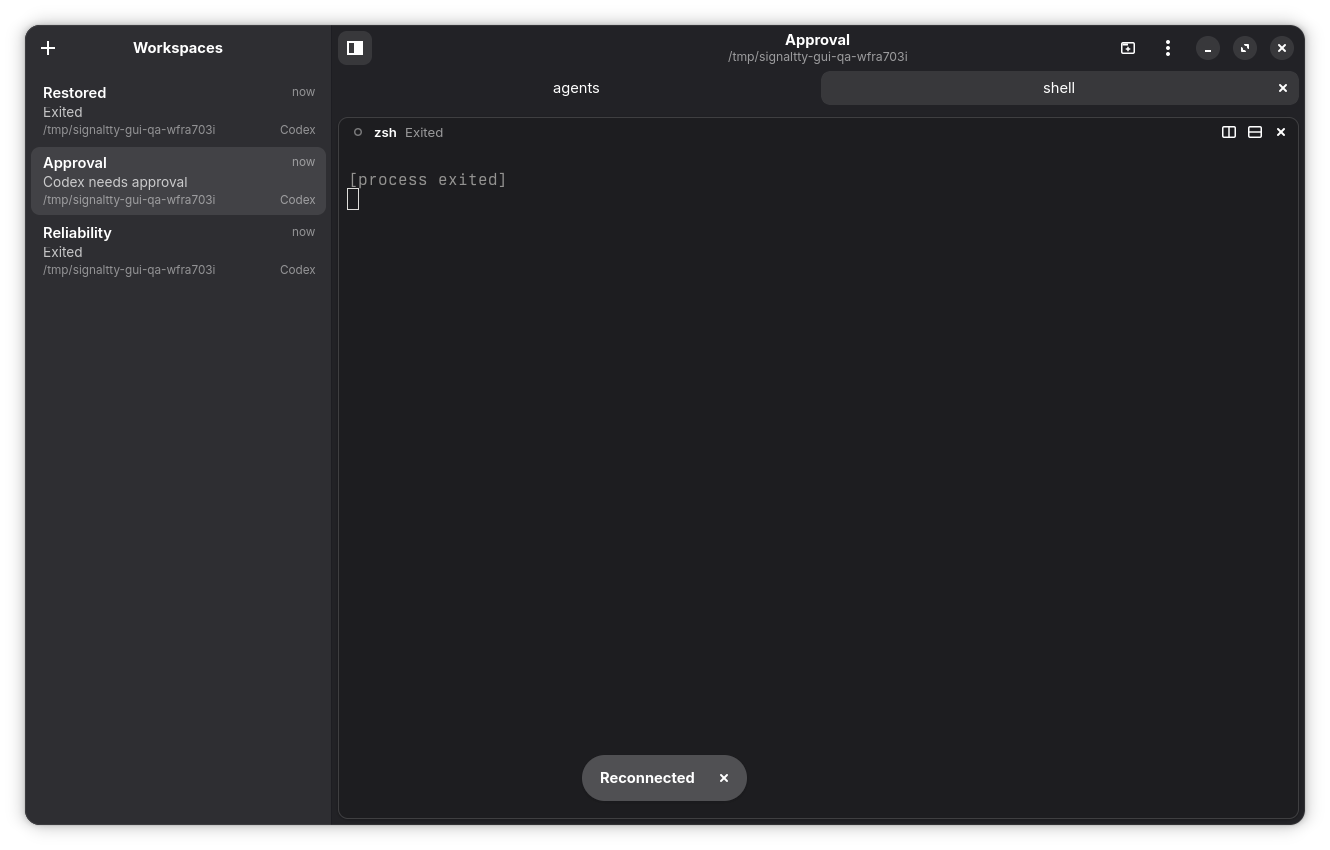The width and height of the screenshot is (1330, 850).
Task: Click the Codex label in Reliability row
Action: pyautogui.click(x=297, y=270)
